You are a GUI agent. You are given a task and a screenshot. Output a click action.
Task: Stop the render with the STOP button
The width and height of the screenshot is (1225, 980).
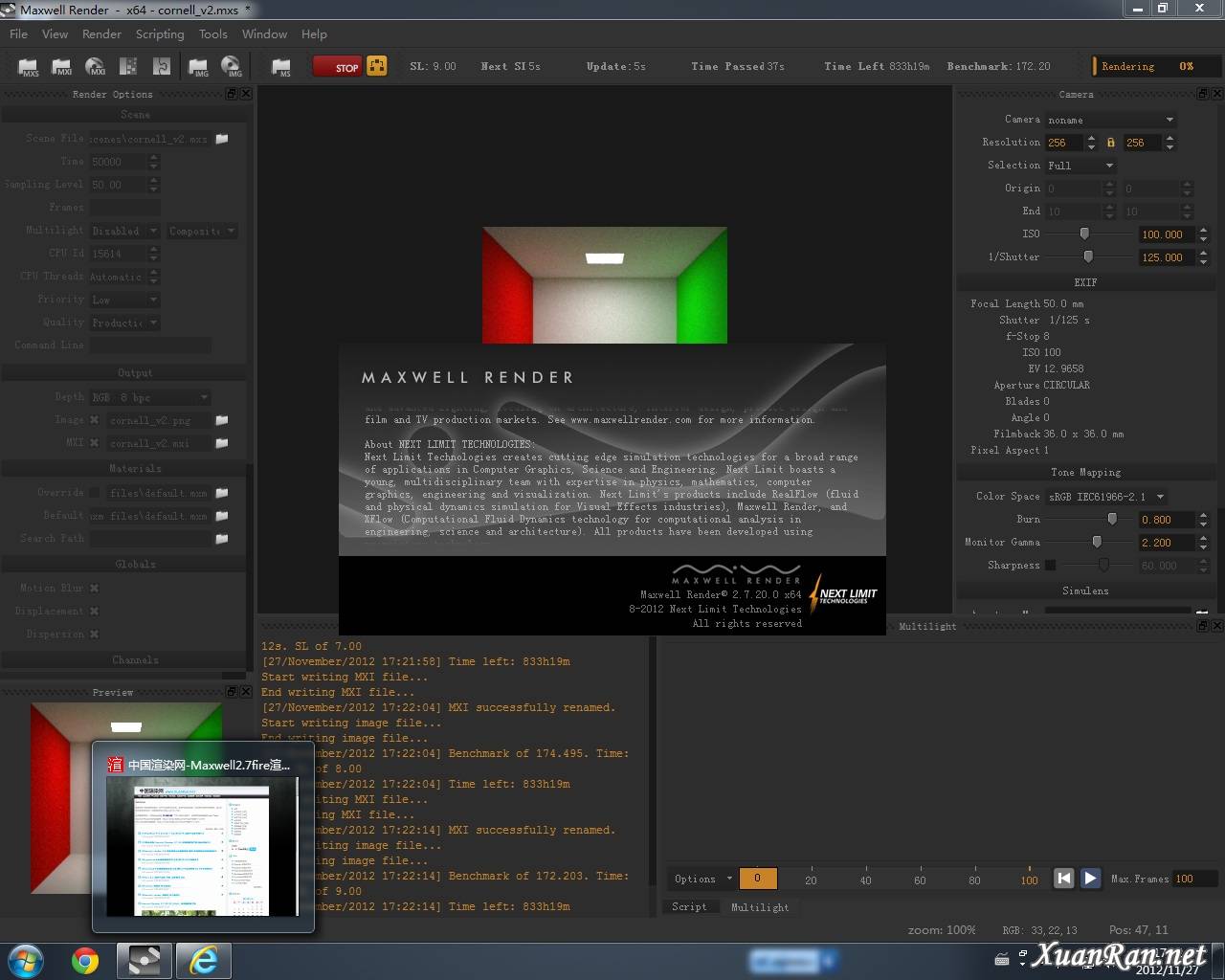[x=336, y=67]
